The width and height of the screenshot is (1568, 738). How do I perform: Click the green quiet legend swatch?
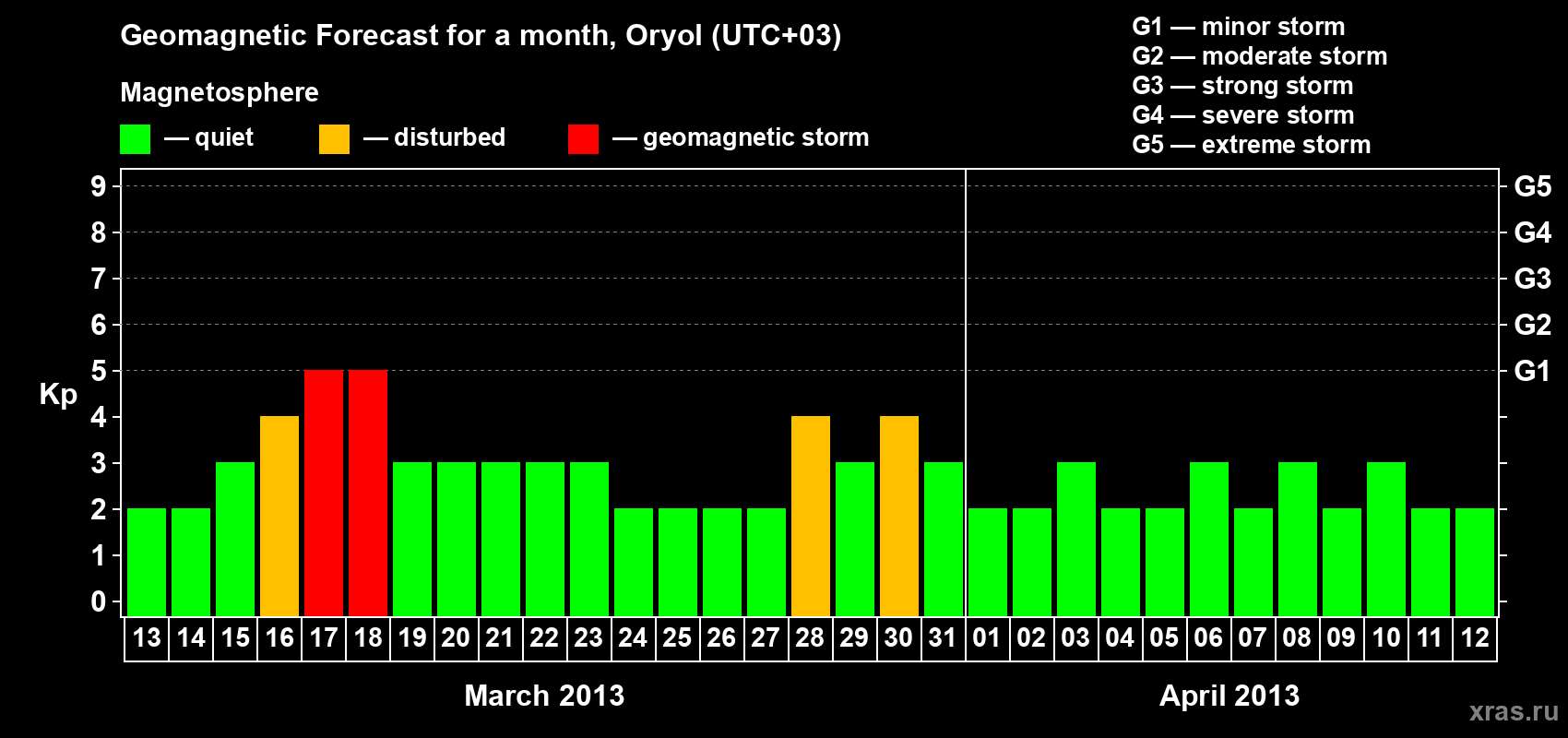tap(135, 139)
